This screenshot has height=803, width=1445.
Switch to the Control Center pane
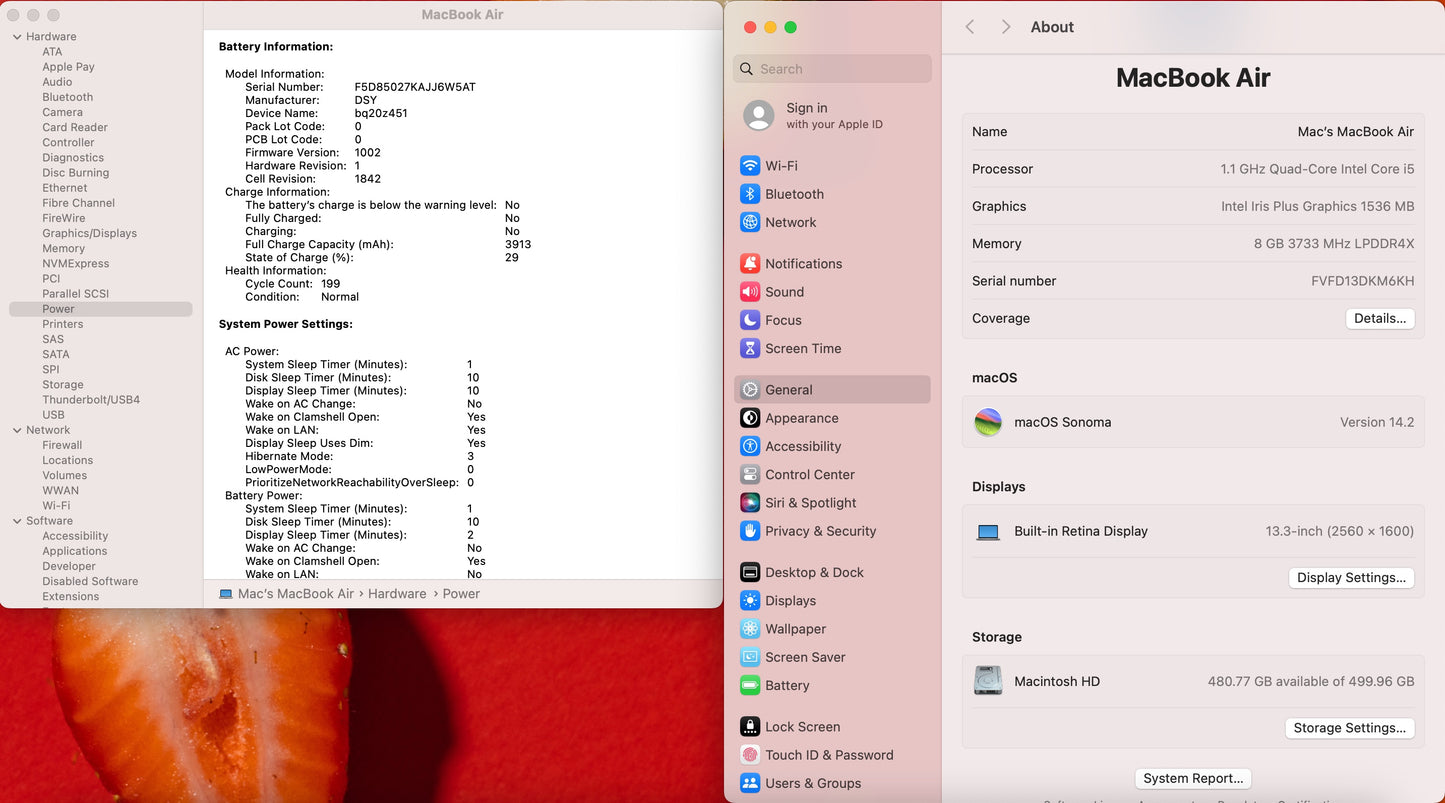point(809,475)
